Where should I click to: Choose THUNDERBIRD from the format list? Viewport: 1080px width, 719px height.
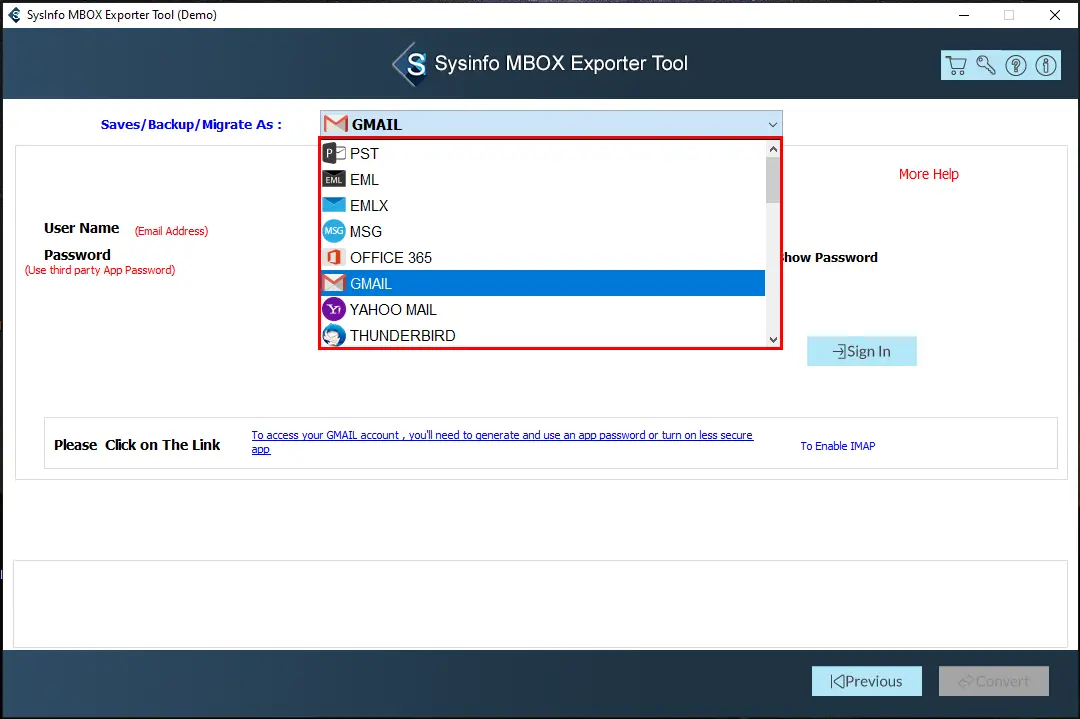click(543, 335)
